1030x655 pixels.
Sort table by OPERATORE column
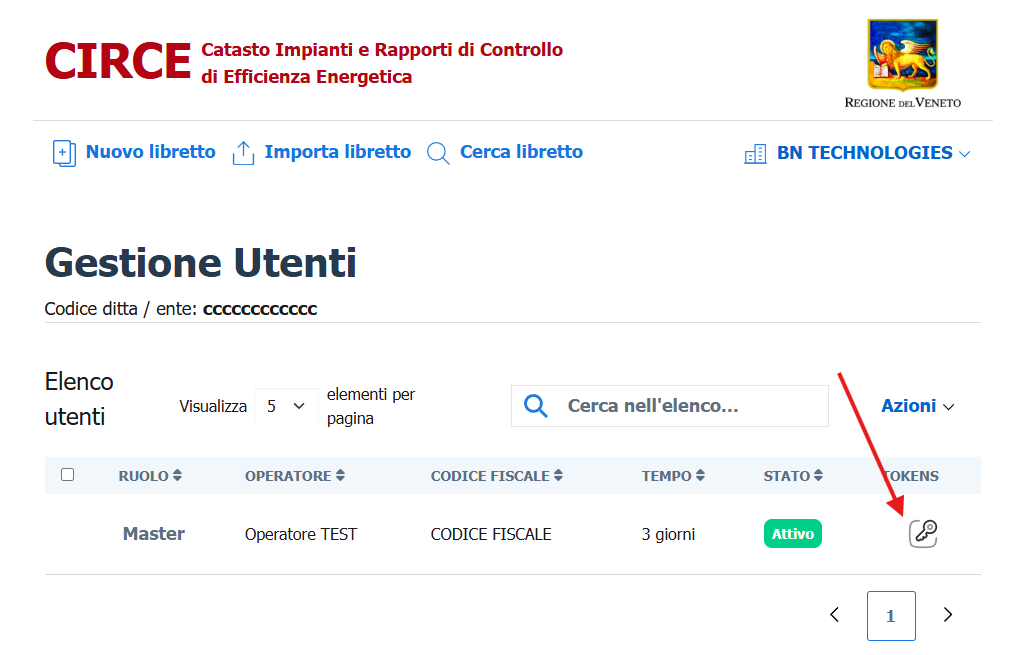pos(294,476)
